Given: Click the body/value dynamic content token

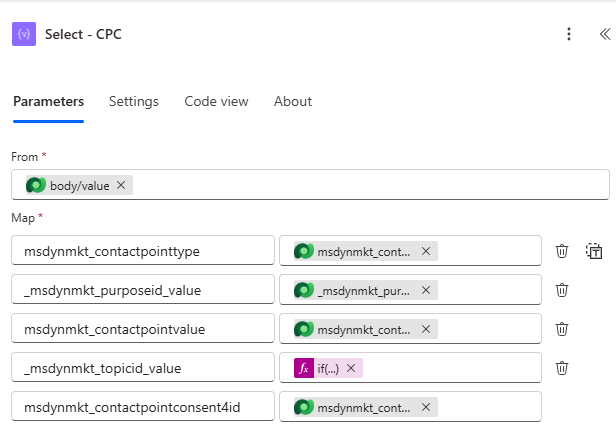Looking at the screenshot, I should [x=78, y=185].
